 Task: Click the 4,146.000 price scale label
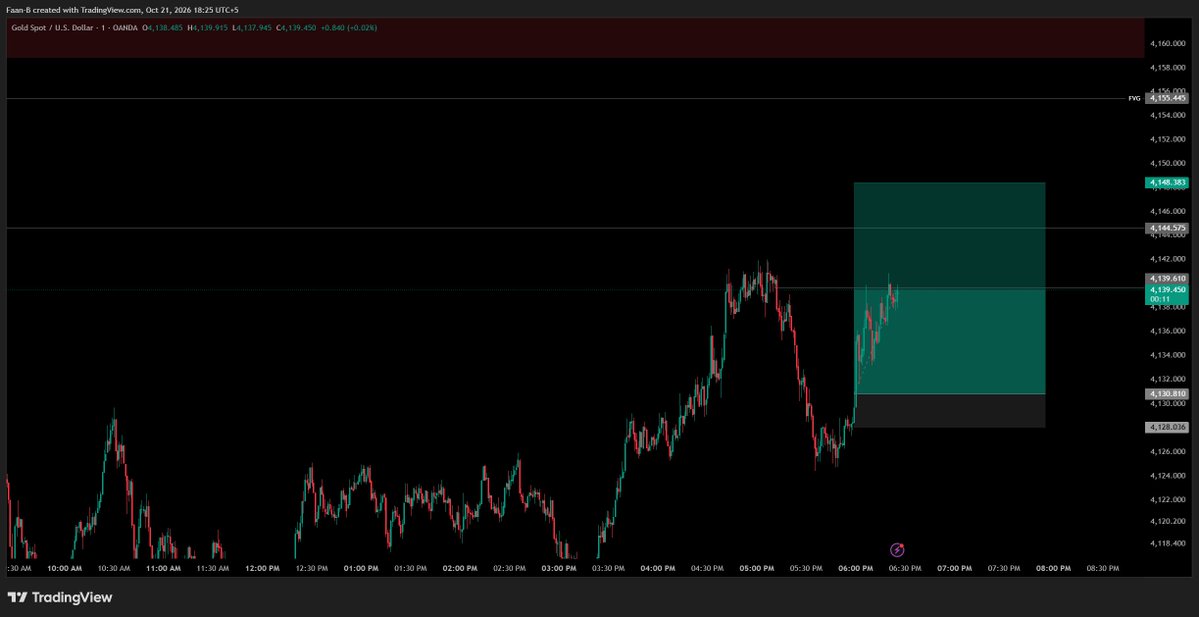pos(1168,211)
